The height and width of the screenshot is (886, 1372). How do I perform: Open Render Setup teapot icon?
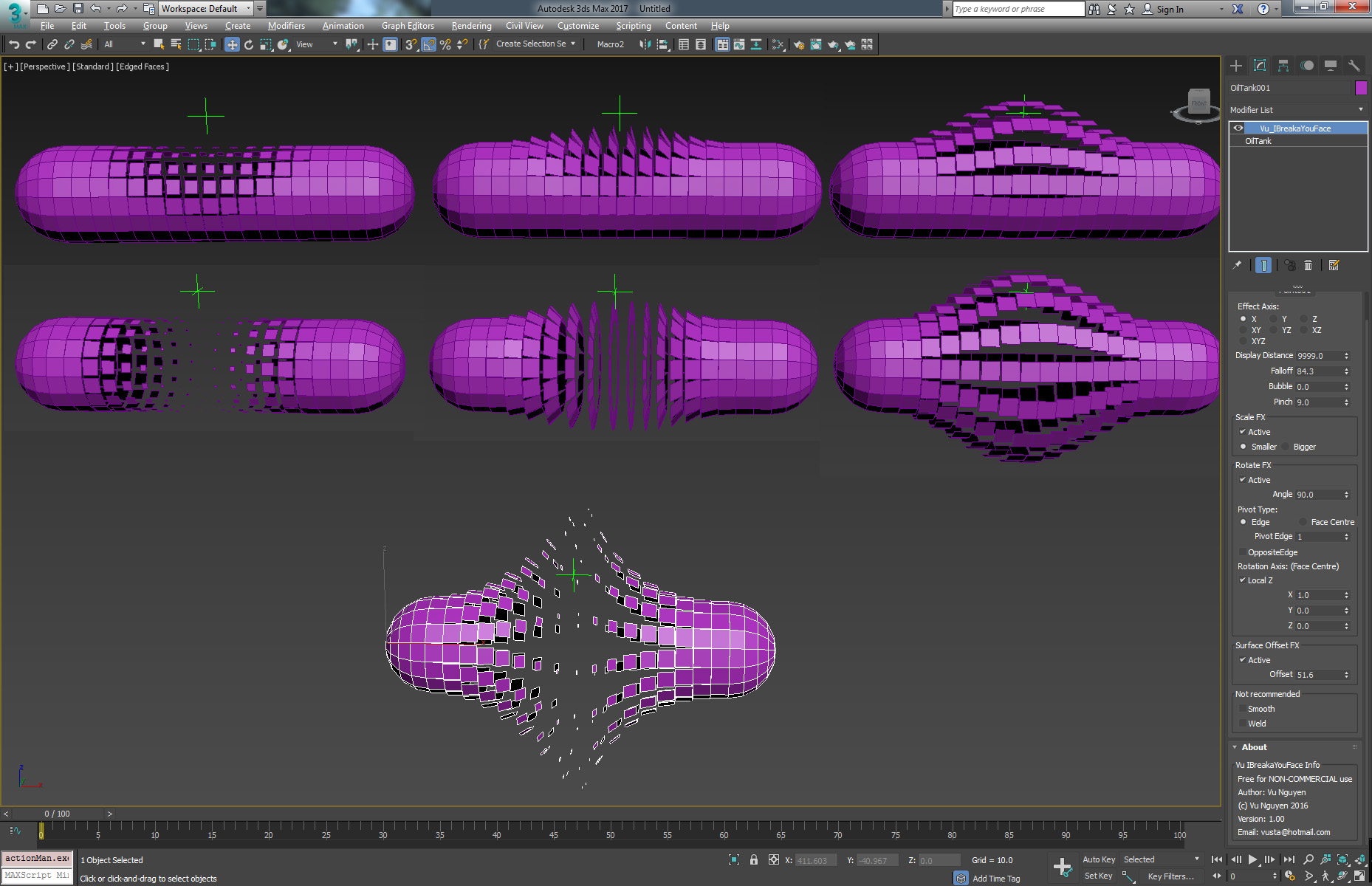coord(798,44)
